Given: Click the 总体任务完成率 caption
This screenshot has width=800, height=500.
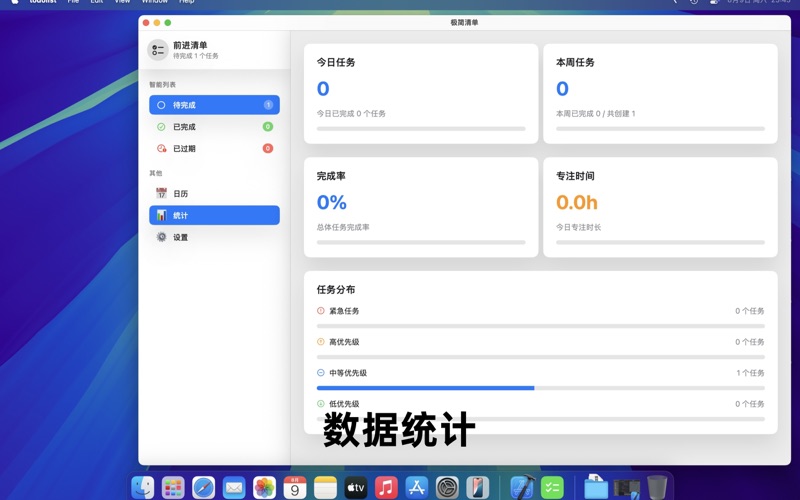Looking at the screenshot, I should (343, 228).
